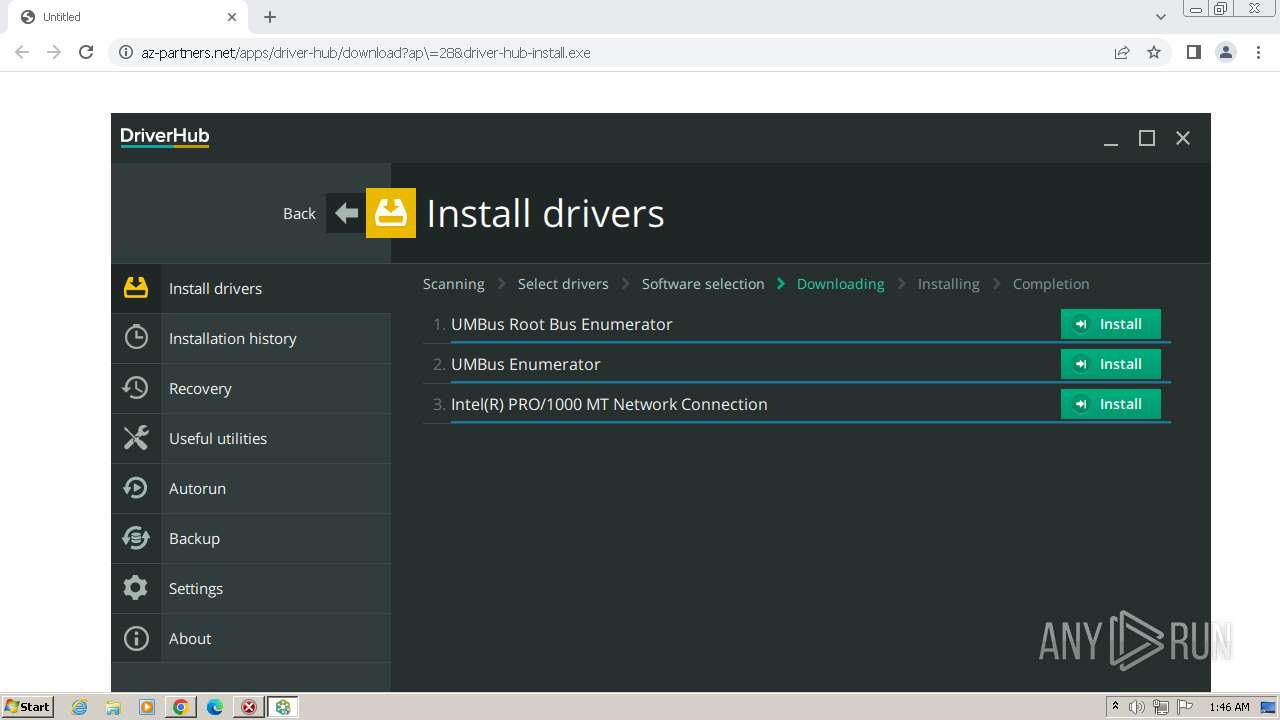
Task: Open the browser side panel icon
Action: pos(1193,52)
